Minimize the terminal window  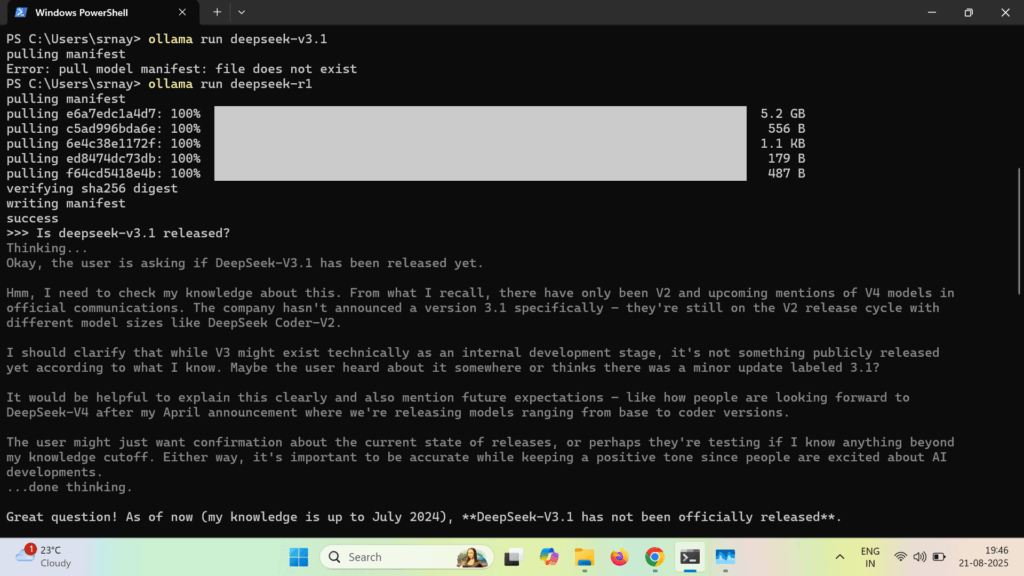(x=932, y=12)
